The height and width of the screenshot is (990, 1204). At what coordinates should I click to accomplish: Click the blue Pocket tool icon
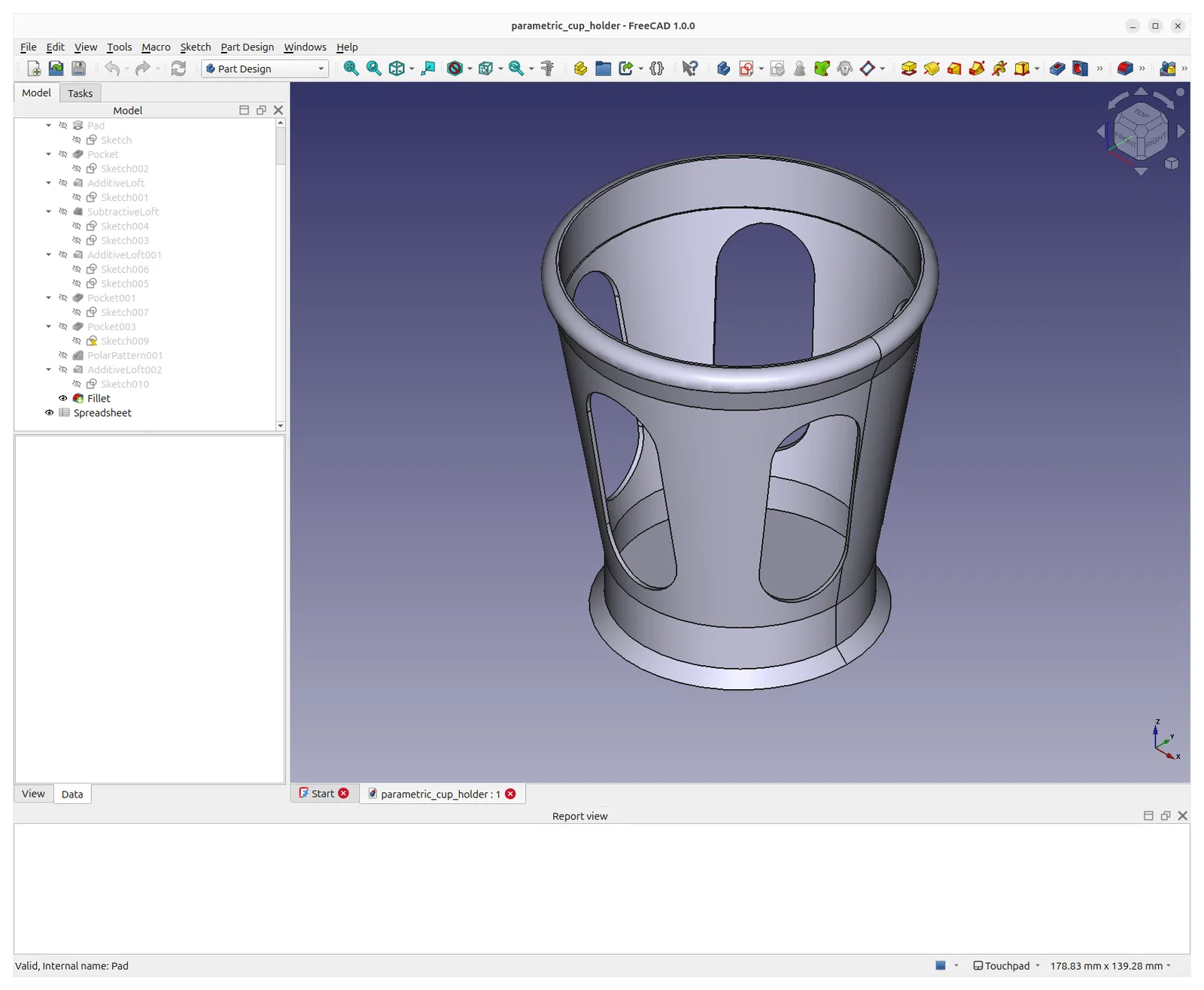coord(1057,68)
